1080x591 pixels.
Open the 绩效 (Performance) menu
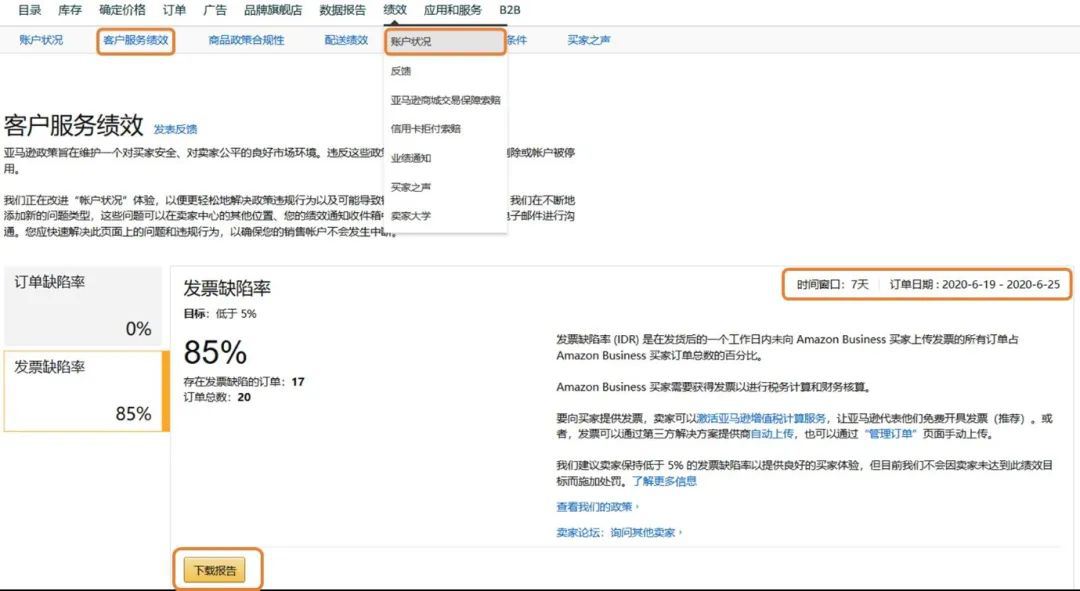[x=394, y=12]
